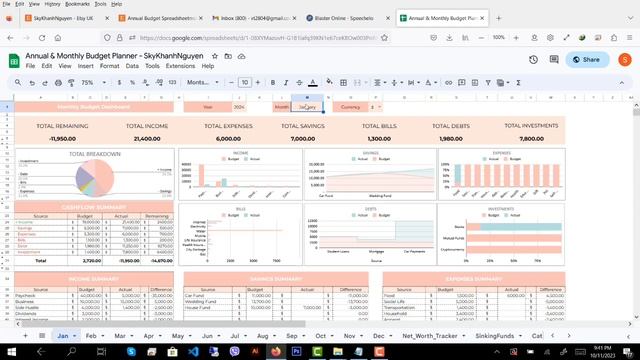
Task: Open the File menu in Sheets
Action: tap(30, 66)
